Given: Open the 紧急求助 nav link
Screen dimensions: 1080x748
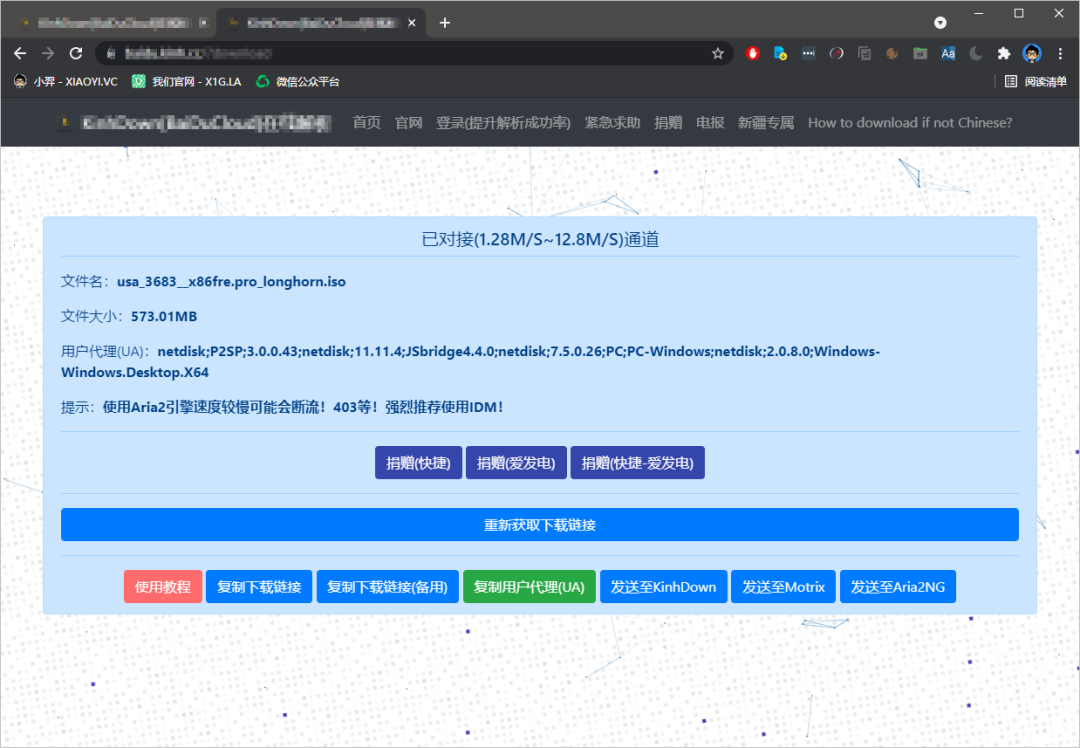Looking at the screenshot, I should (612, 123).
